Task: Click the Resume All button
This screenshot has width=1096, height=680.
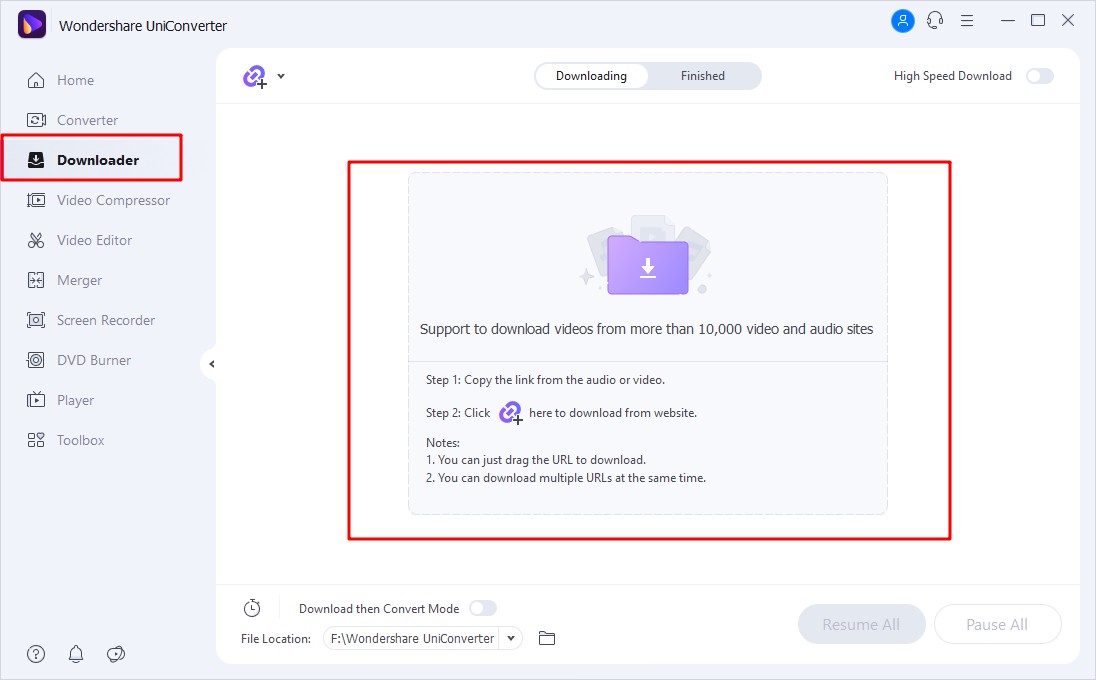Action: [x=861, y=624]
